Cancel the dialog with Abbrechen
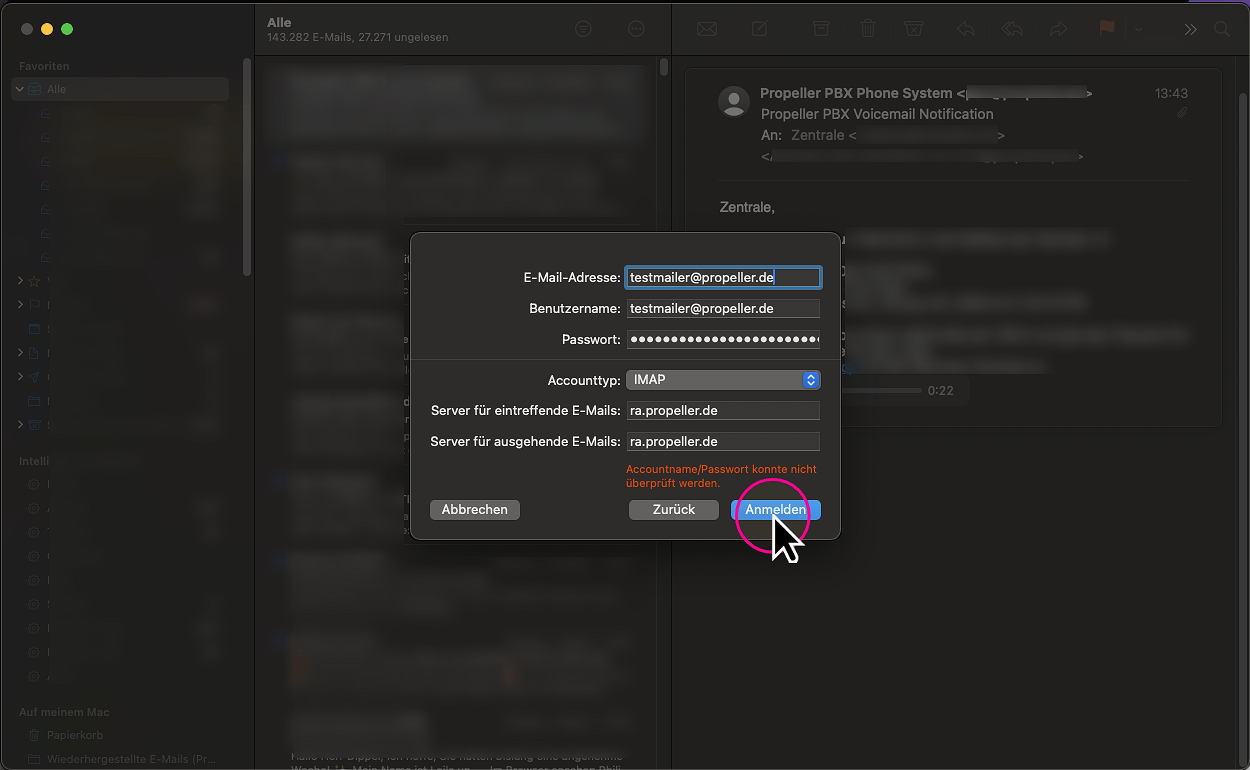Viewport: 1250px width, 770px height. coord(475,510)
